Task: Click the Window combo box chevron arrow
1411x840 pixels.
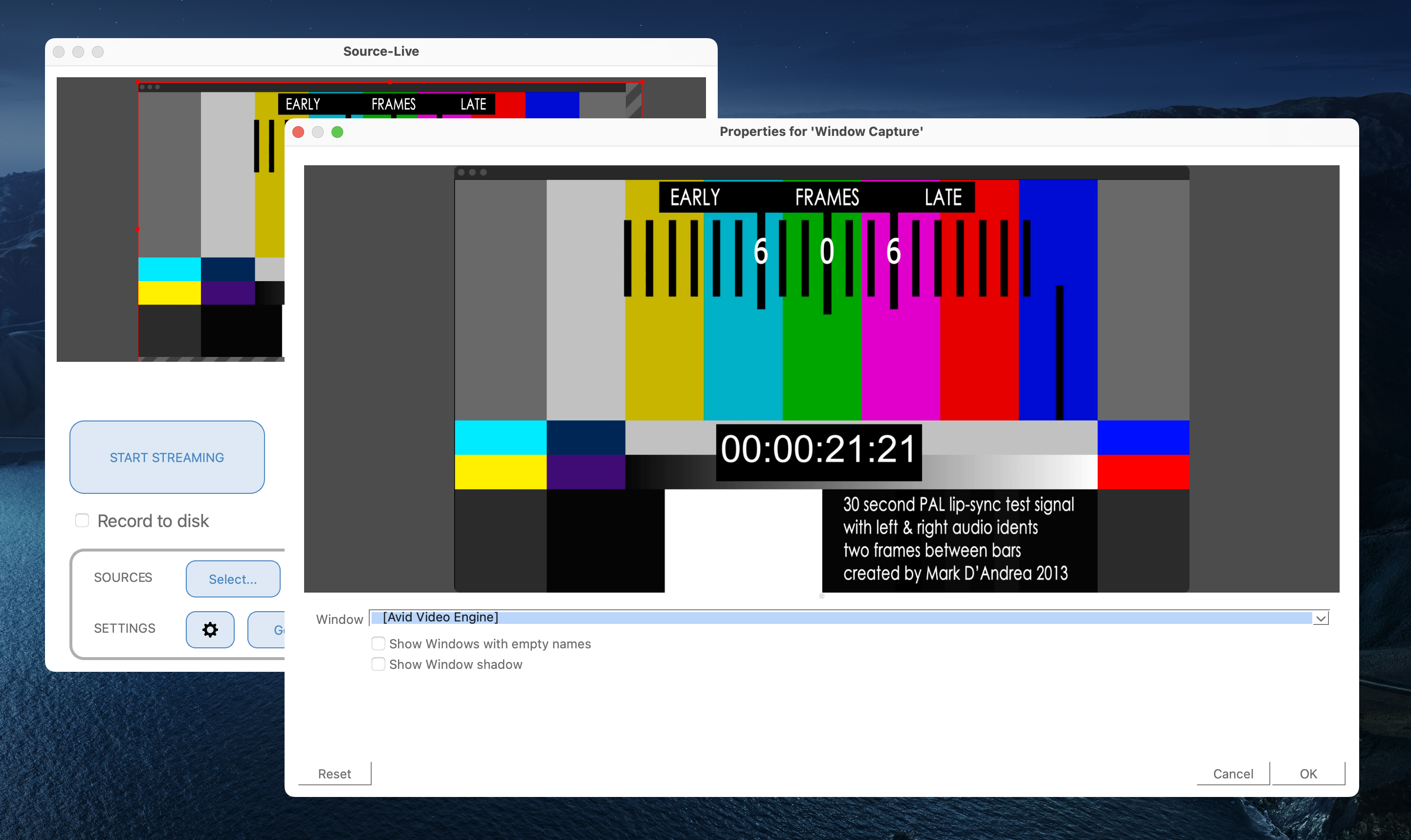Action: (x=1321, y=618)
